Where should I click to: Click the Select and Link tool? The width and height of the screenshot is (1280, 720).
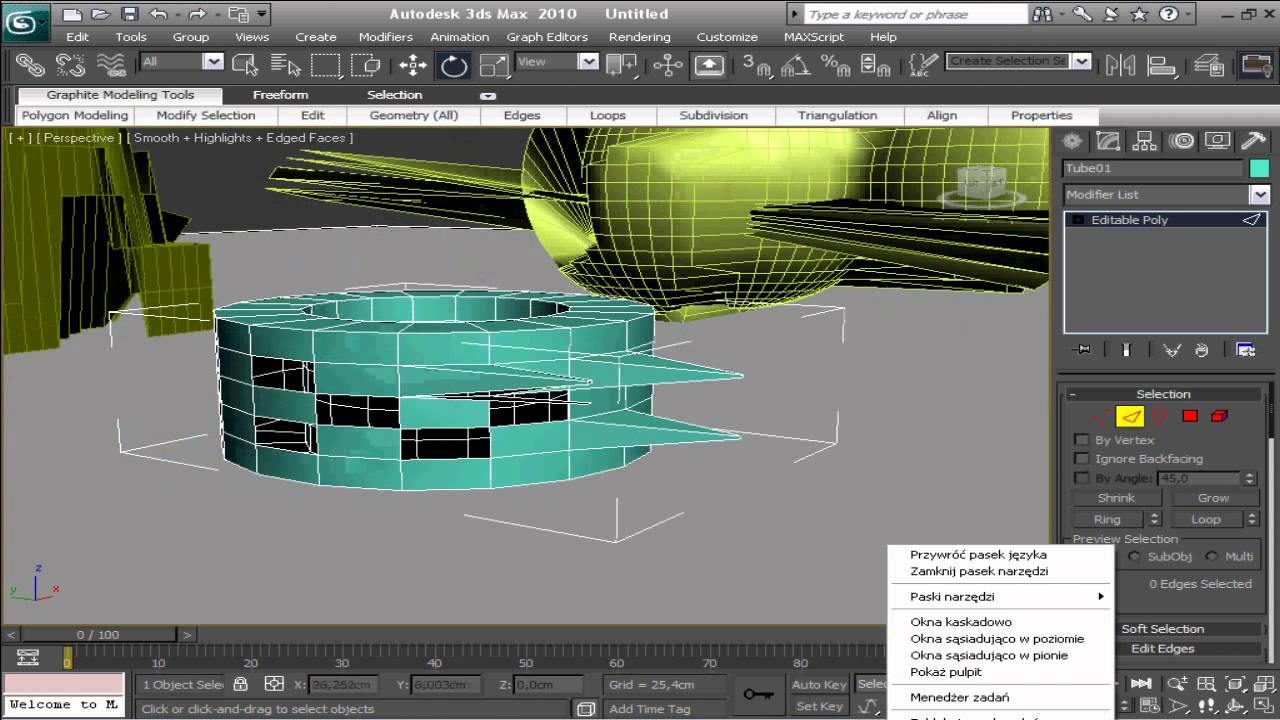[30, 66]
